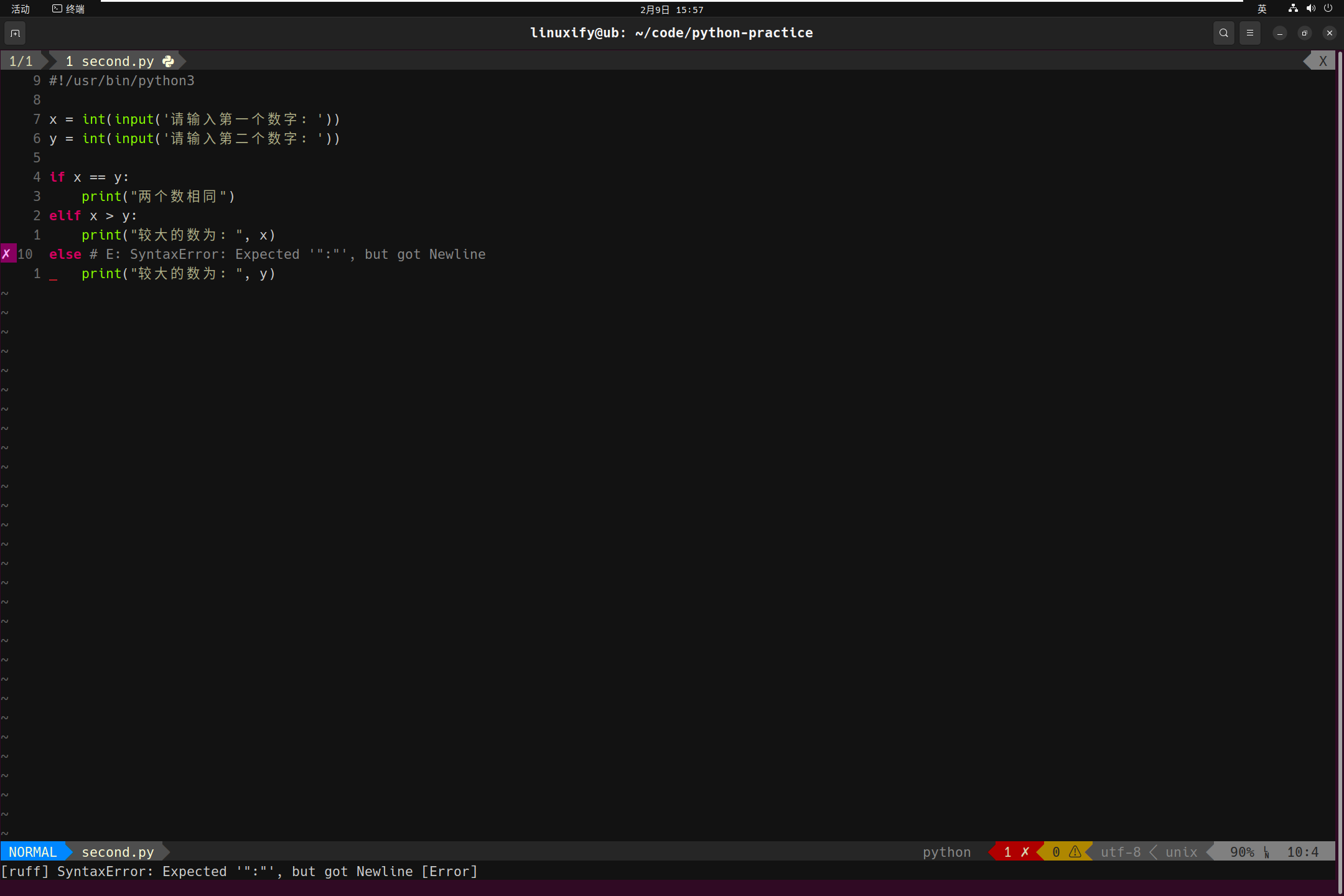Click the 终端 app menu
Viewport: 1344px width, 896px height.
68,9
